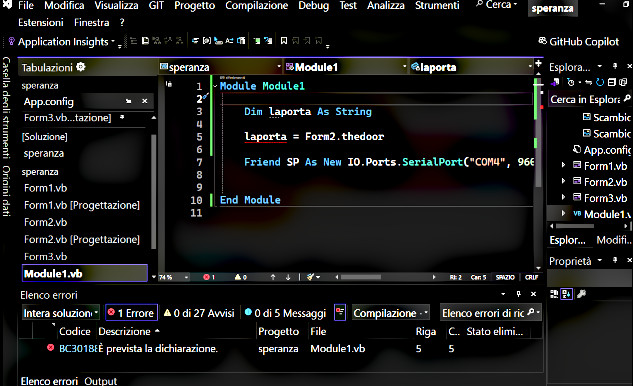This screenshot has height=386, width=633.
Task: Pin the Esplora soluzioni panel
Action: [x=615, y=66]
